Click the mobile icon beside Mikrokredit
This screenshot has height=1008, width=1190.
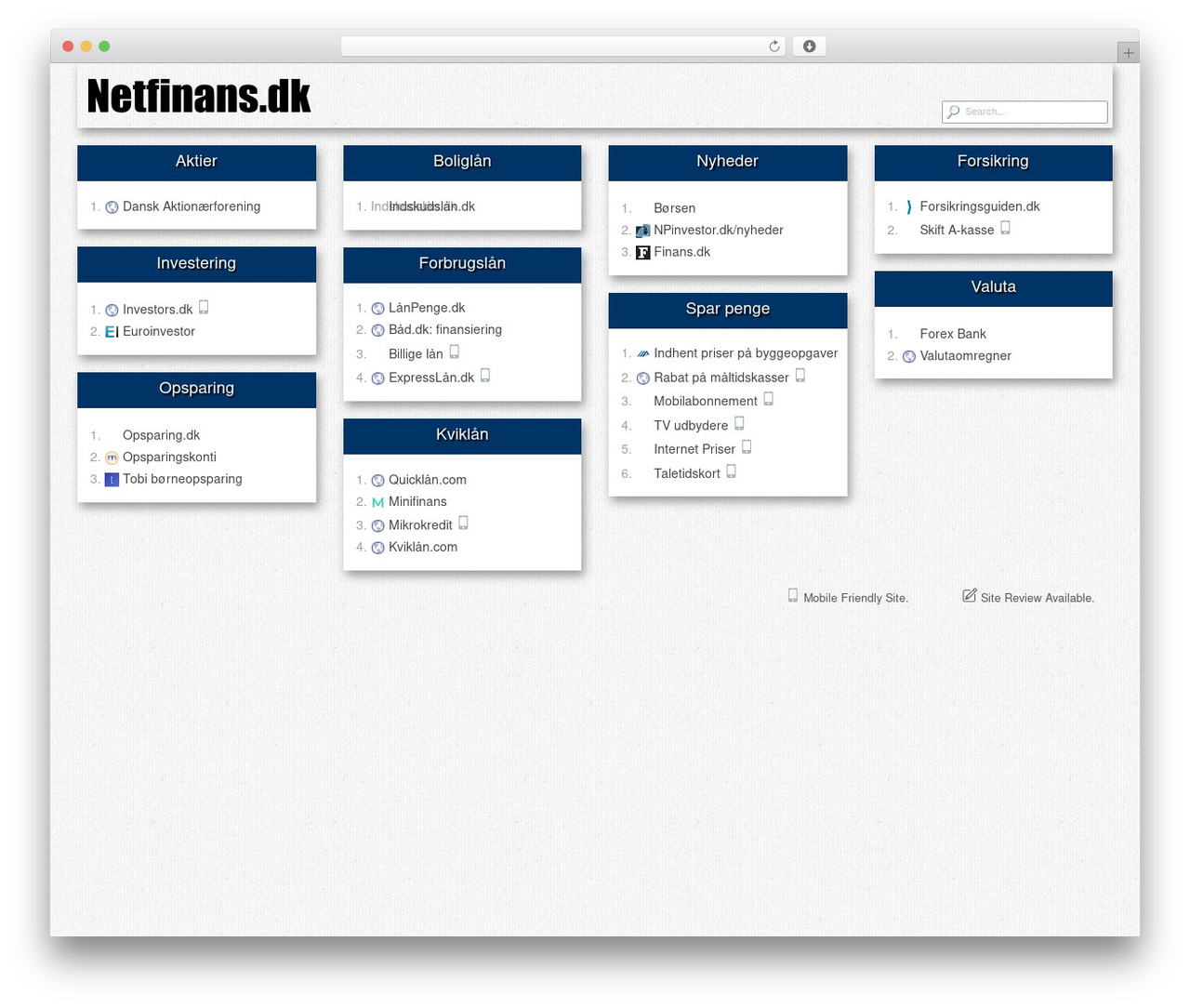click(x=464, y=524)
